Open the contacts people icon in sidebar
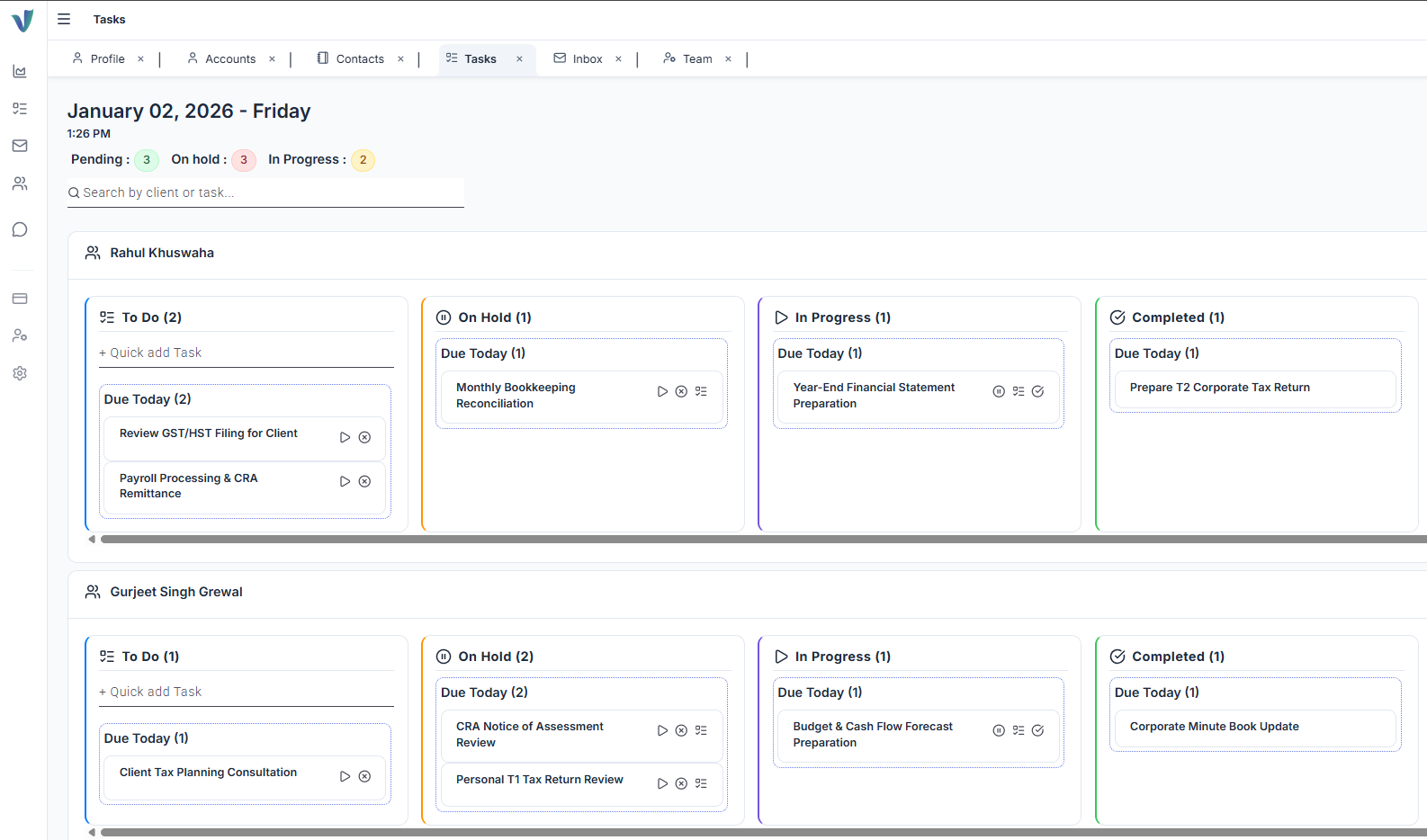This screenshot has height=840, width=1427. point(20,183)
